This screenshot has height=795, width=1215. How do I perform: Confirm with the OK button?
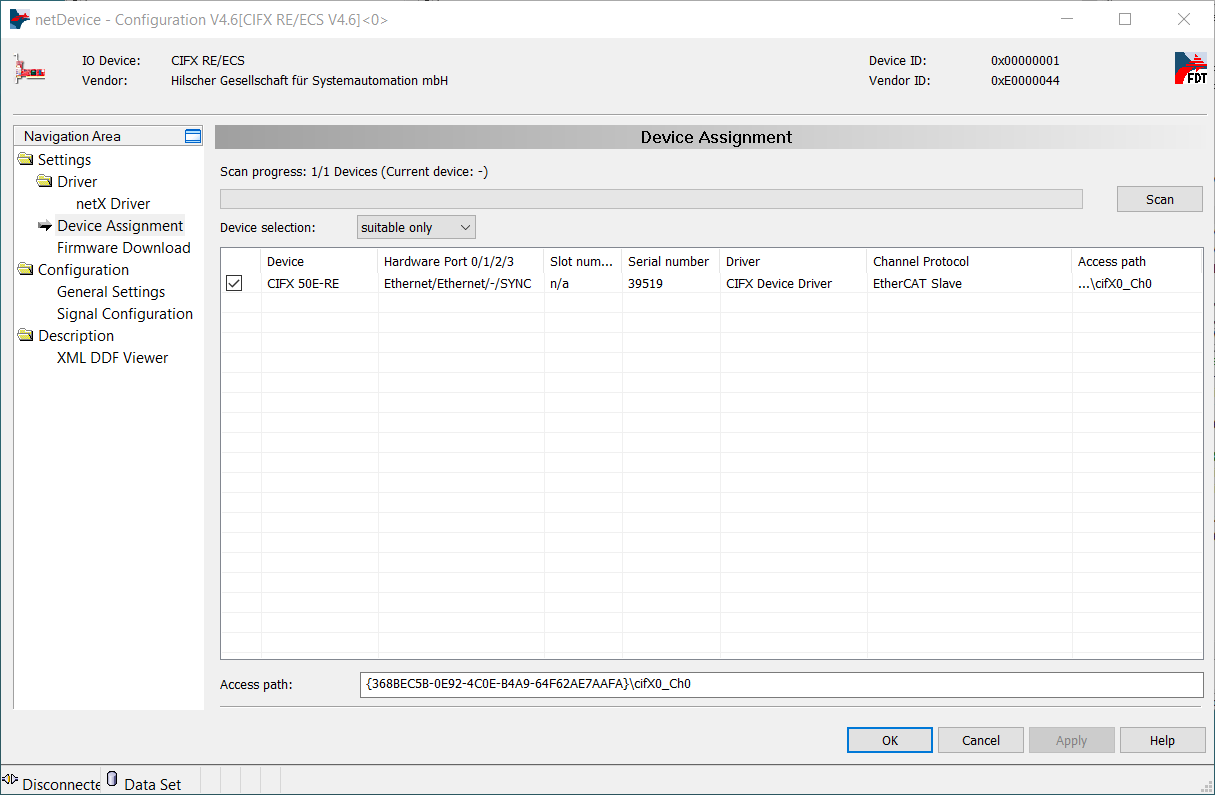(x=889, y=740)
